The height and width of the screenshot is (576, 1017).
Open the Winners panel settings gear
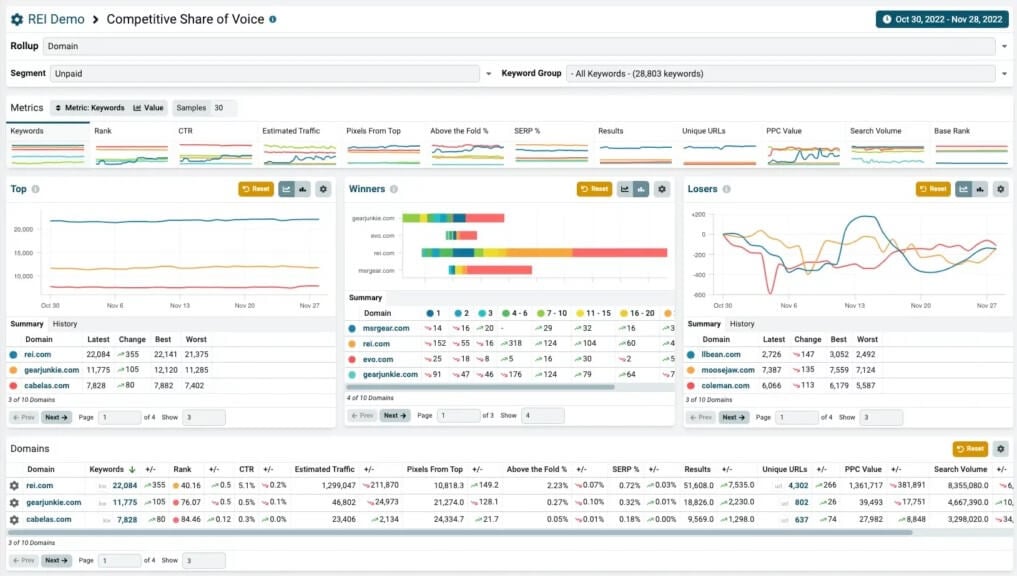pos(661,189)
